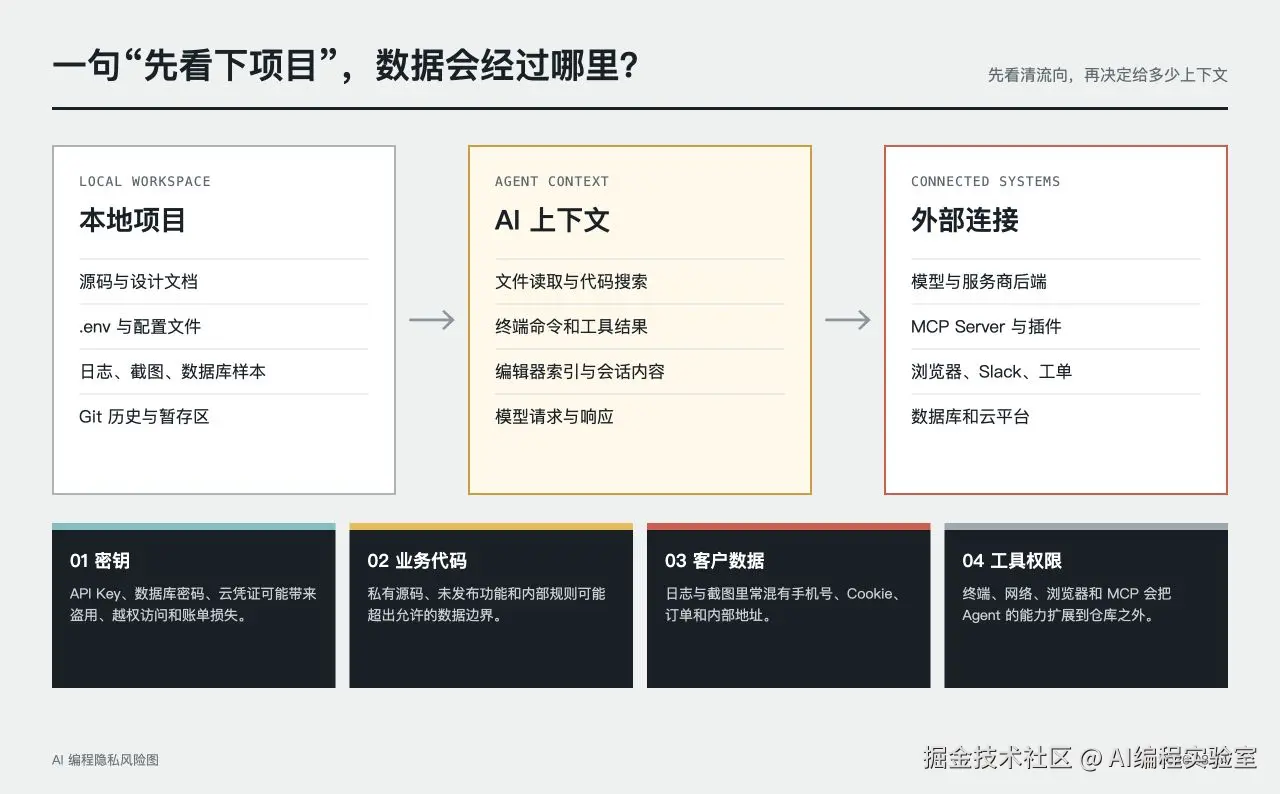
Task: Click the row “MCP Server 与插件”
Action: point(1056,327)
